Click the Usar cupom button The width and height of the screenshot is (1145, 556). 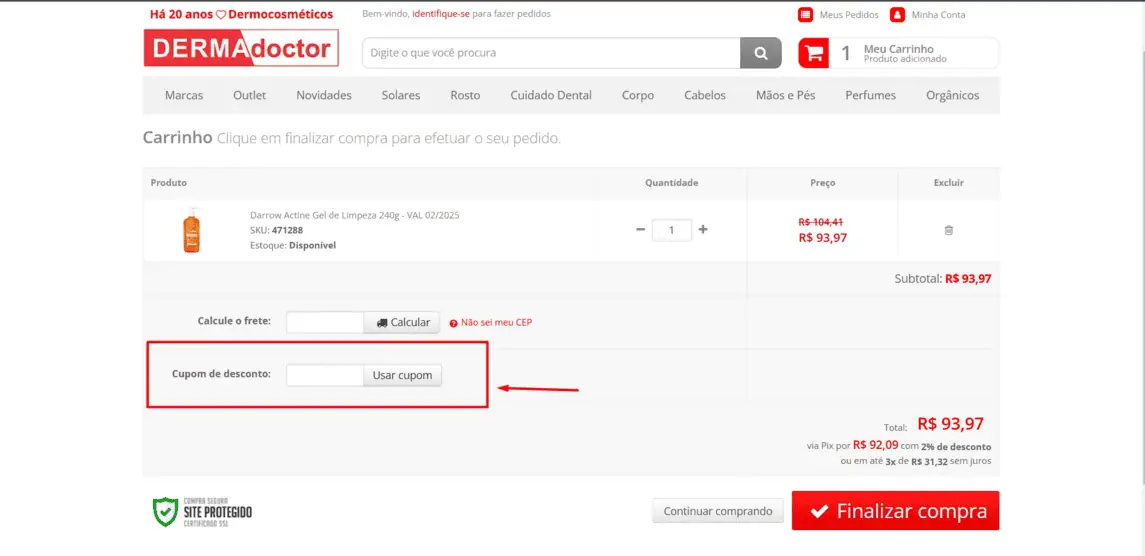402,376
